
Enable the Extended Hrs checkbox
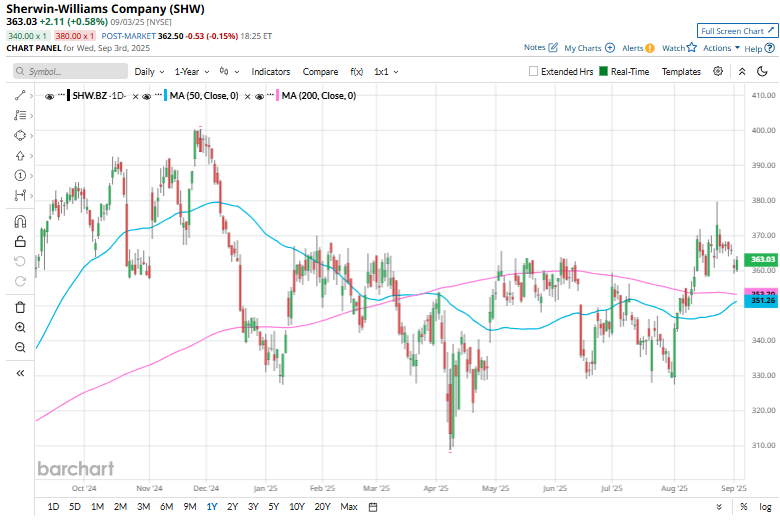(533, 71)
